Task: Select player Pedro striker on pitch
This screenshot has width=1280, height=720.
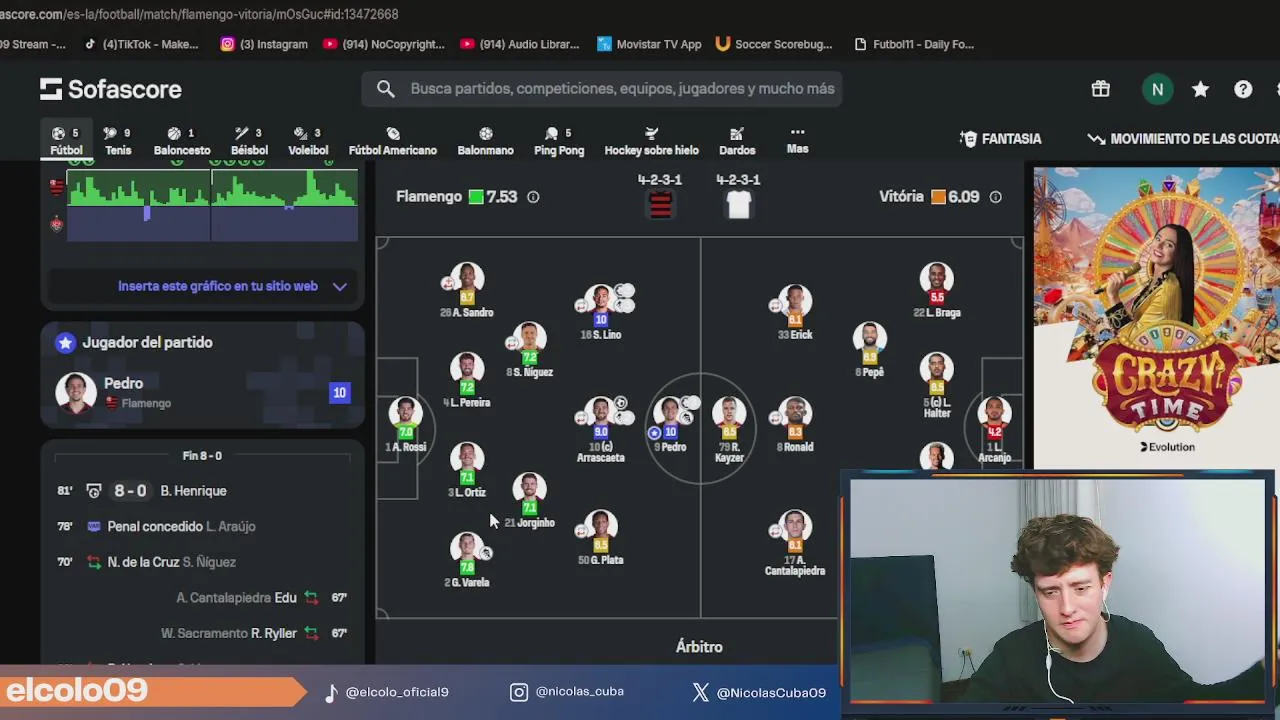Action: point(669,425)
